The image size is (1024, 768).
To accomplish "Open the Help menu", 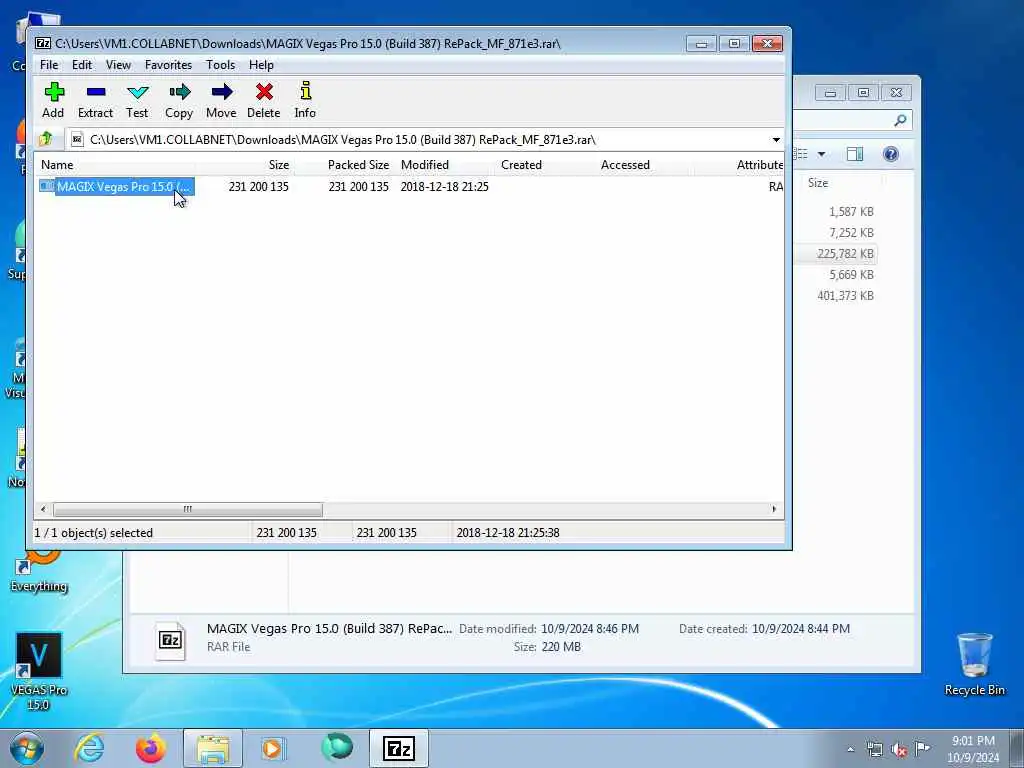I will click(261, 65).
